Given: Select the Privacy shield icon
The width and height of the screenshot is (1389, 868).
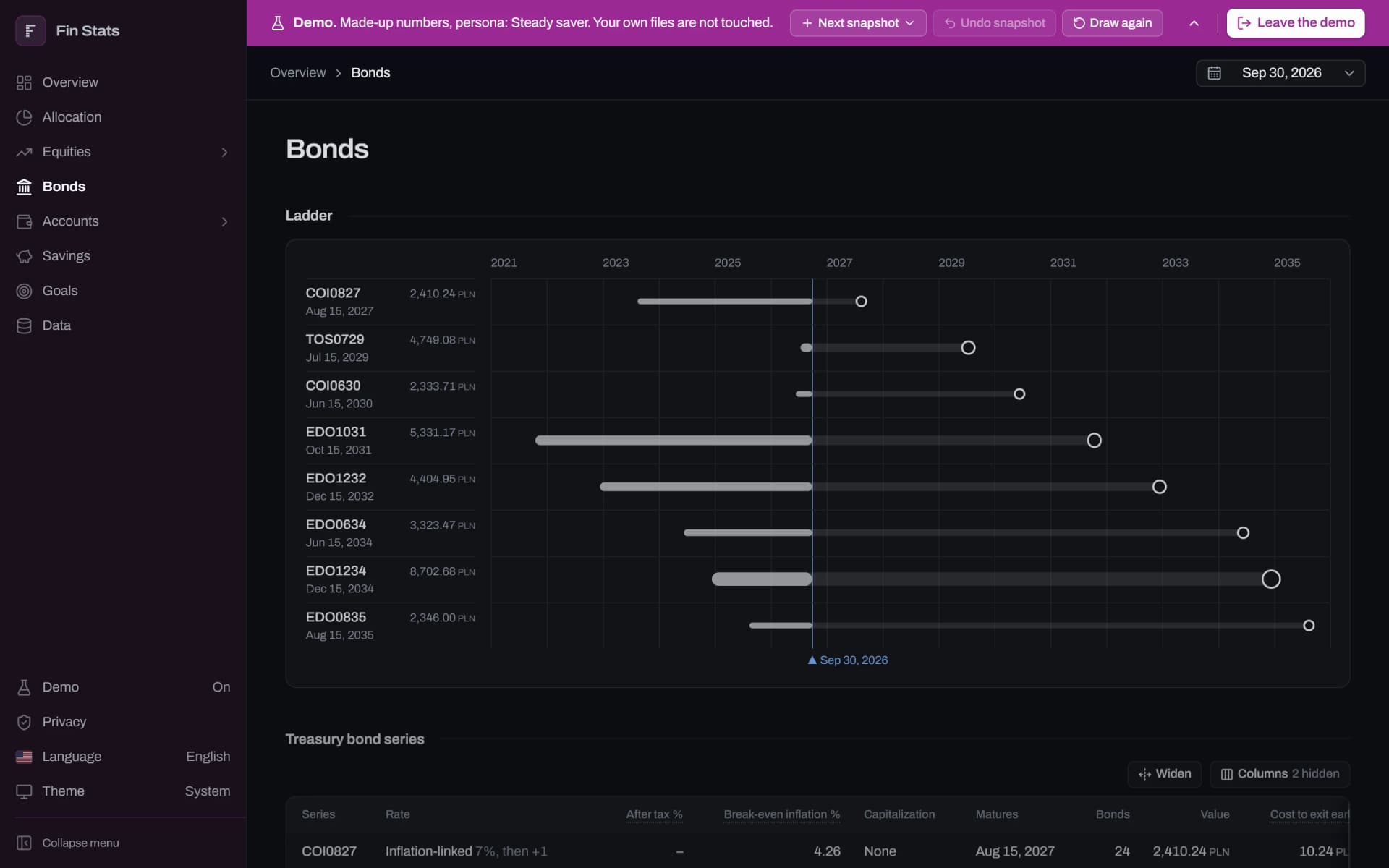Looking at the screenshot, I should click(x=24, y=722).
